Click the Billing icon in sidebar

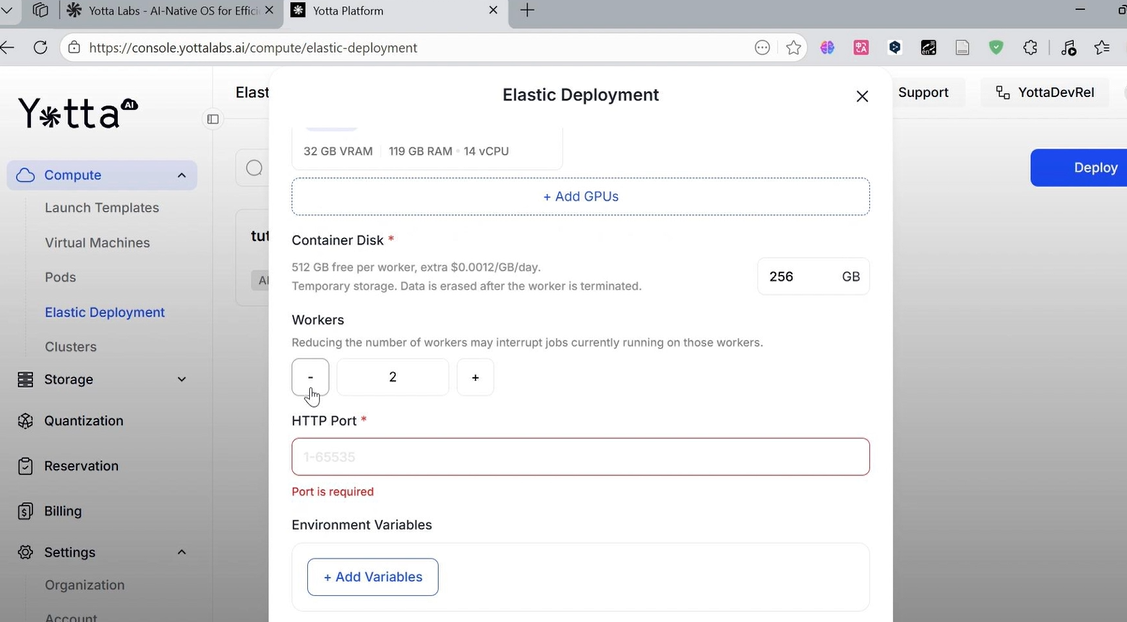click(26, 511)
